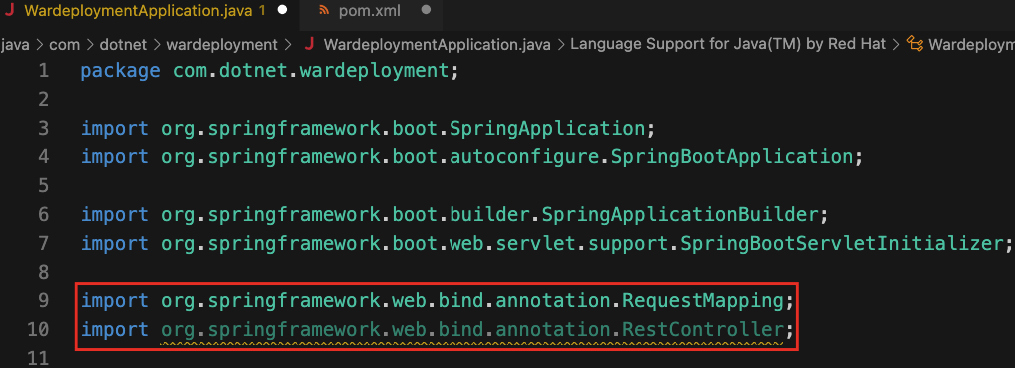Click the 'import' keyword on line 10
Screen dimensions: 1015x368
pos(115,329)
